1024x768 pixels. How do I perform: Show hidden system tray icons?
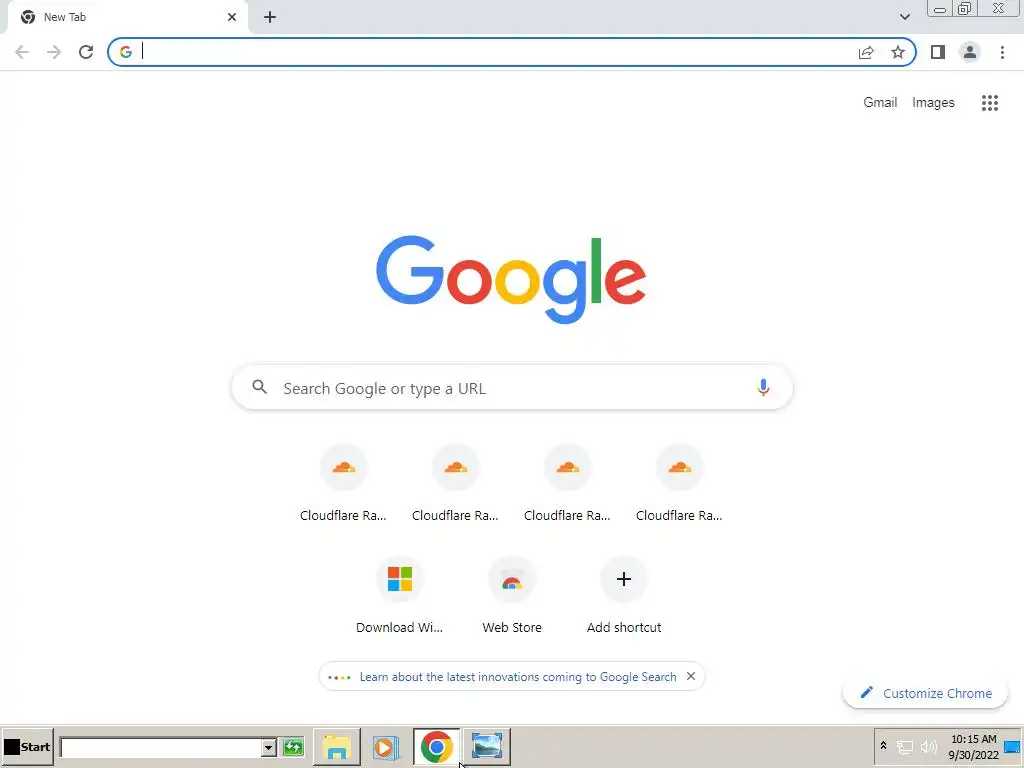(x=883, y=746)
